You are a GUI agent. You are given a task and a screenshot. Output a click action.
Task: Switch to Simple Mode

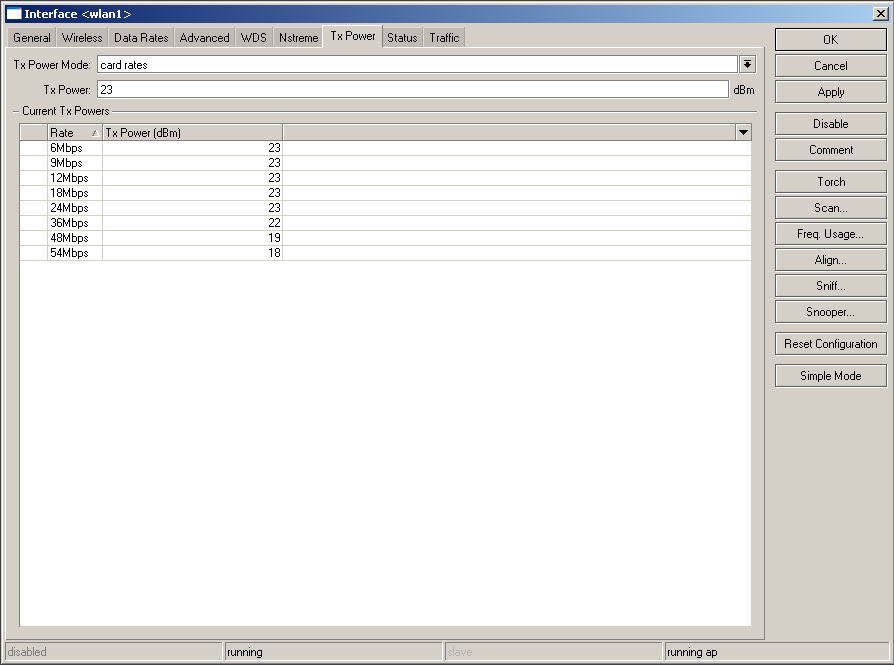[831, 376]
